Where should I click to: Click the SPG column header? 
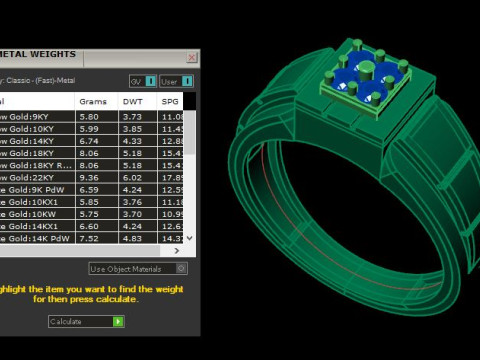170,101
